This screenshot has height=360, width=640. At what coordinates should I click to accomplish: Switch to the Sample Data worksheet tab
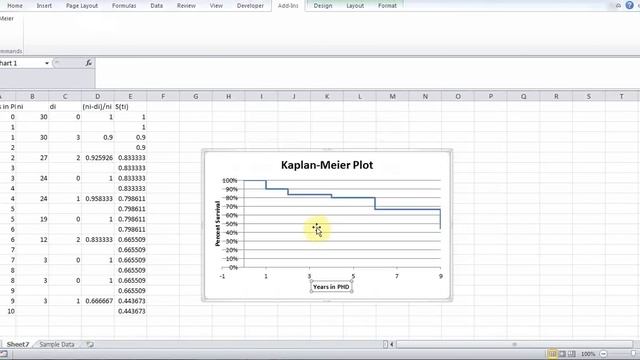pos(57,344)
